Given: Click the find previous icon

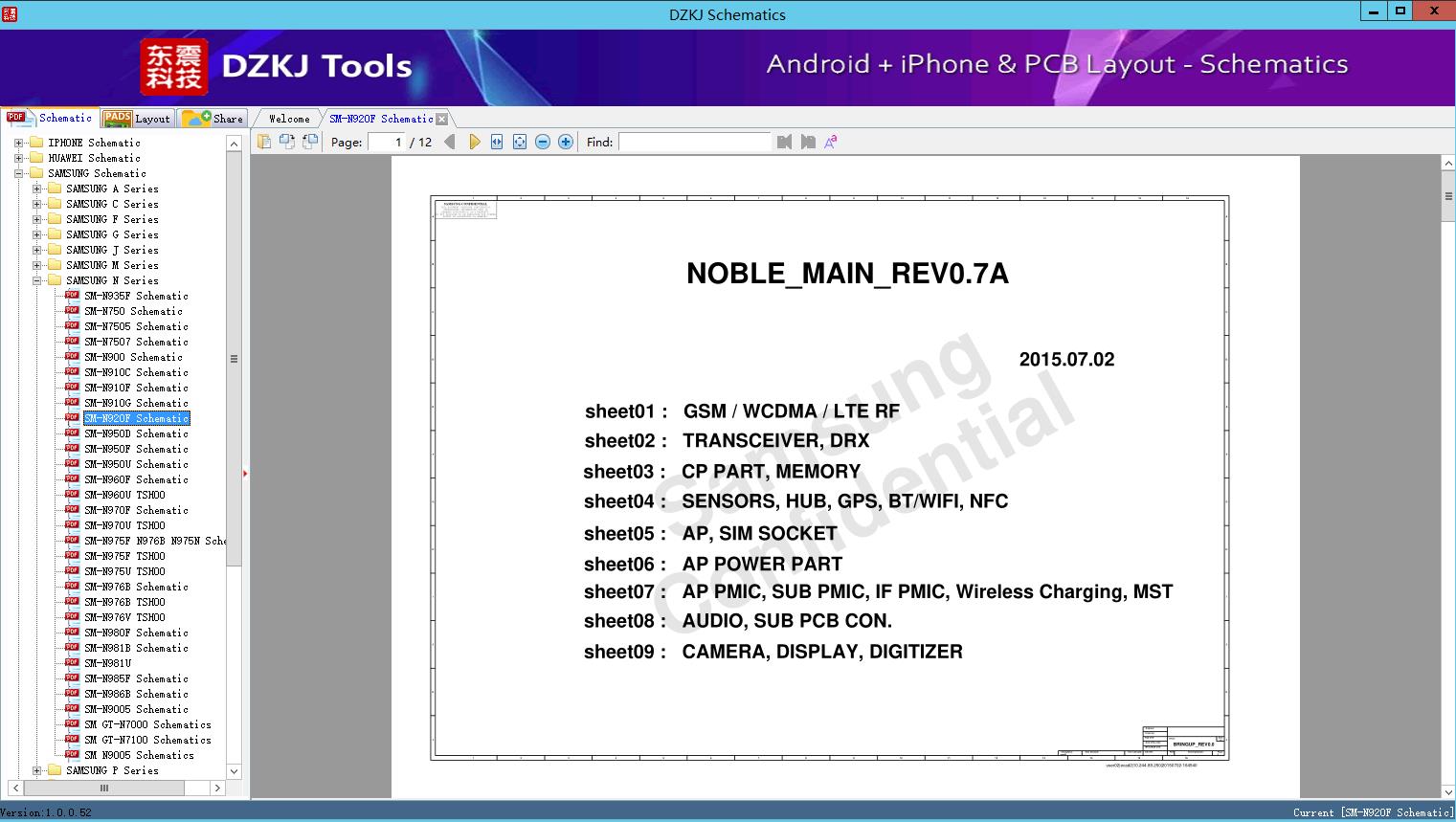Looking at the screenshot, I should tap(785, 142).
